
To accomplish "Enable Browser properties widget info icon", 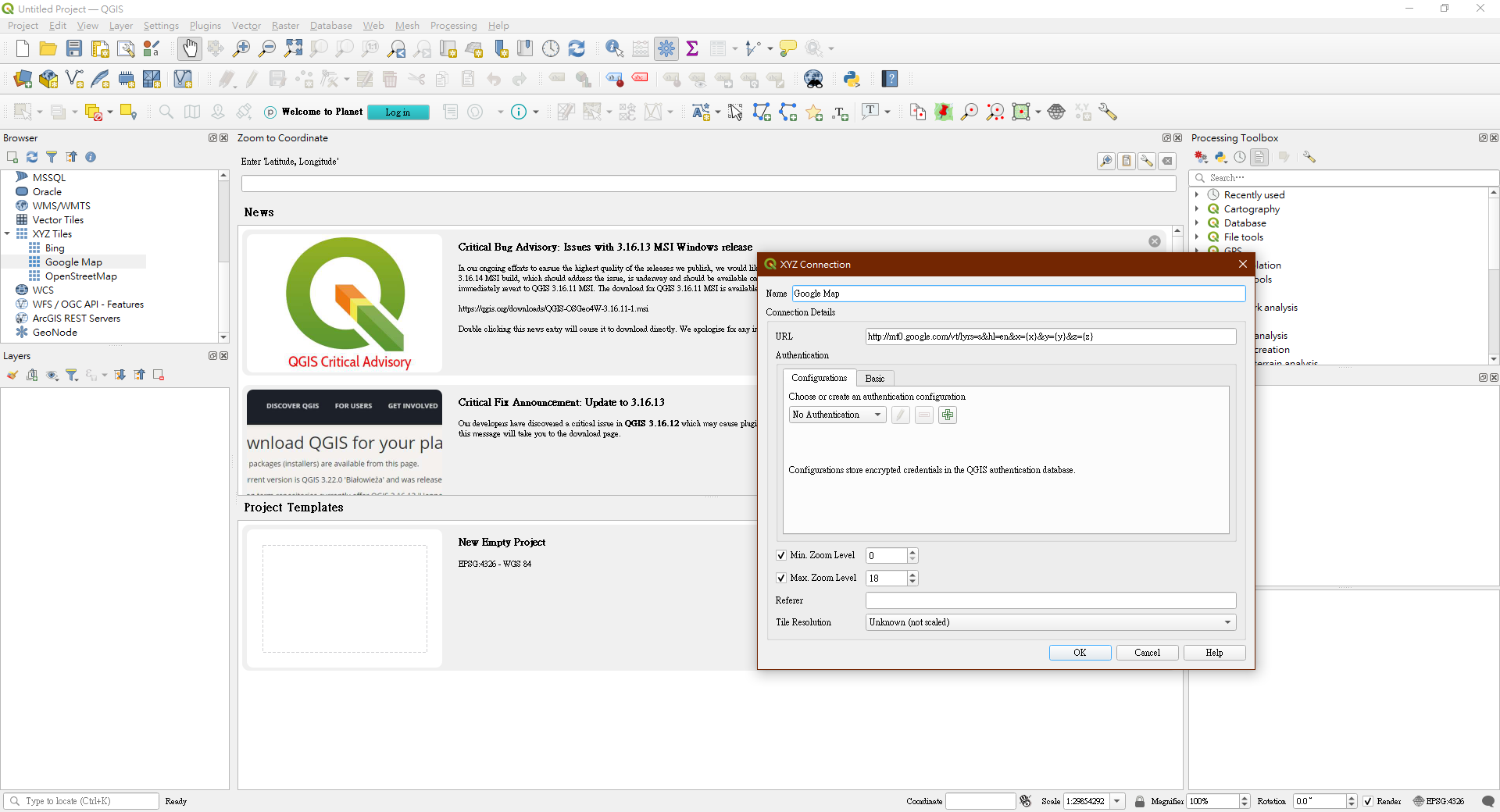I will [x=91, y=157].
